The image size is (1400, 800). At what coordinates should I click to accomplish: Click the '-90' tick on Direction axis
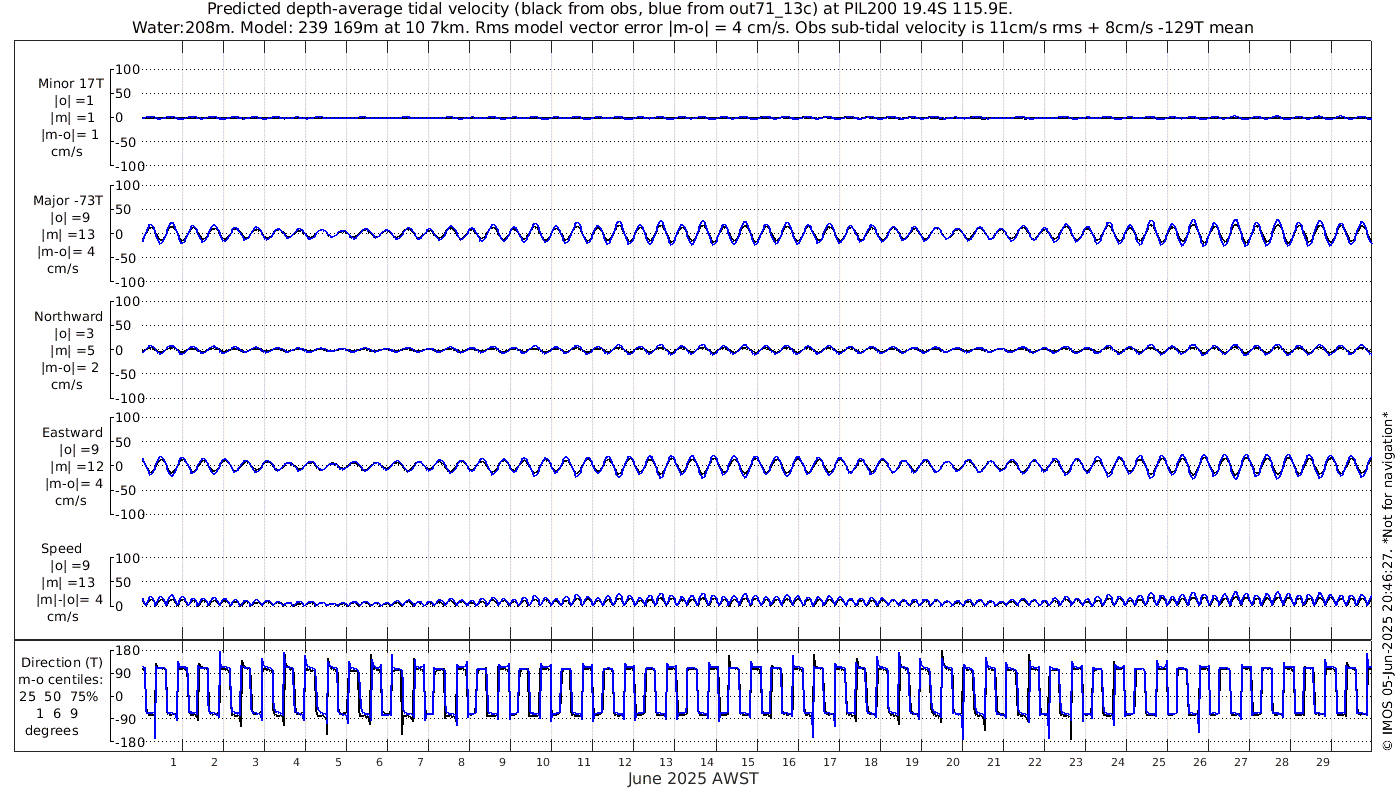pos(127,720)
